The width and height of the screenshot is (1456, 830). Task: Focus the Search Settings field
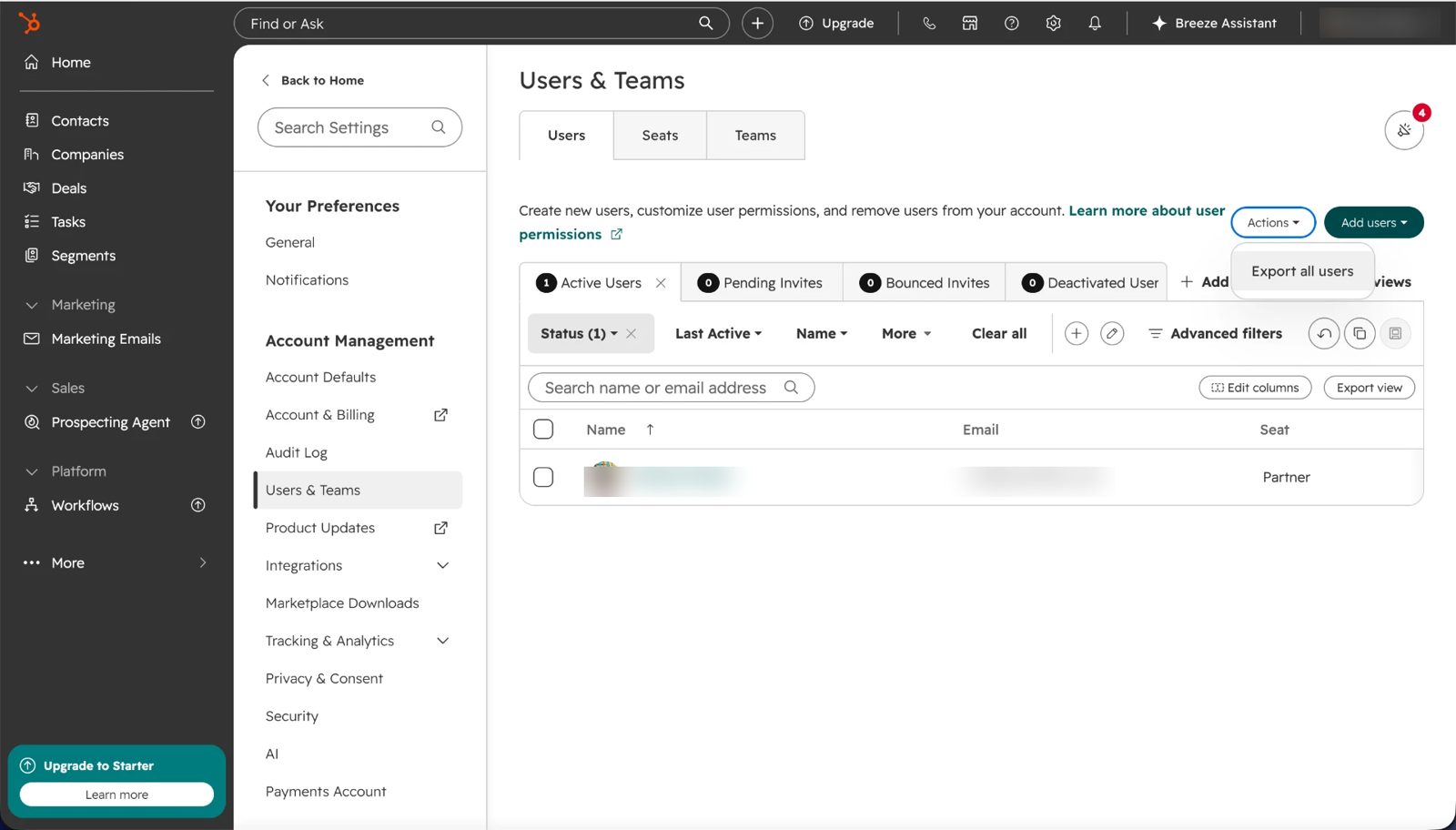click(x=359, y=127)
